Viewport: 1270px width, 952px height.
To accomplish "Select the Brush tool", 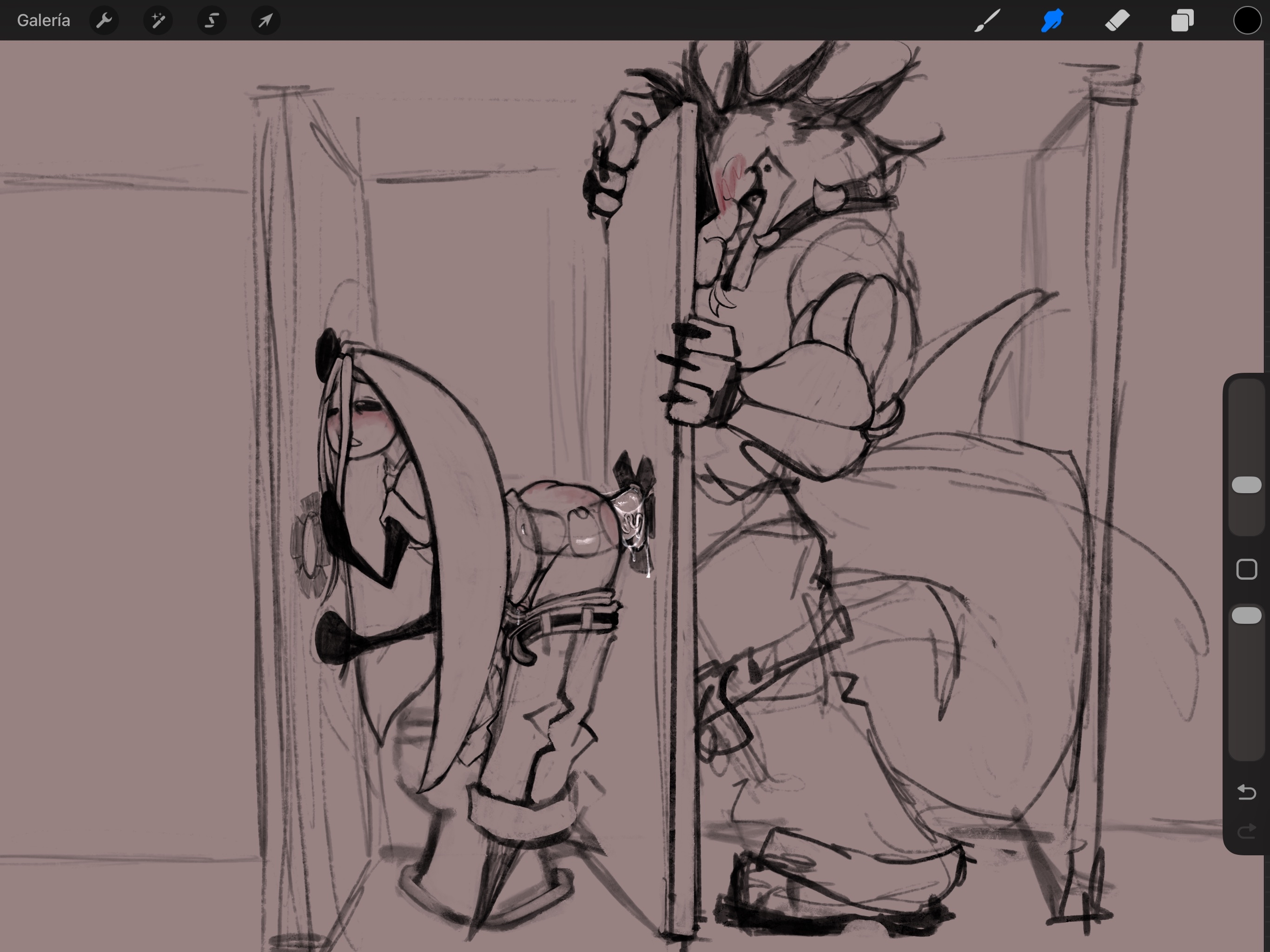I will pyautogui.click(x=987, y=20).
